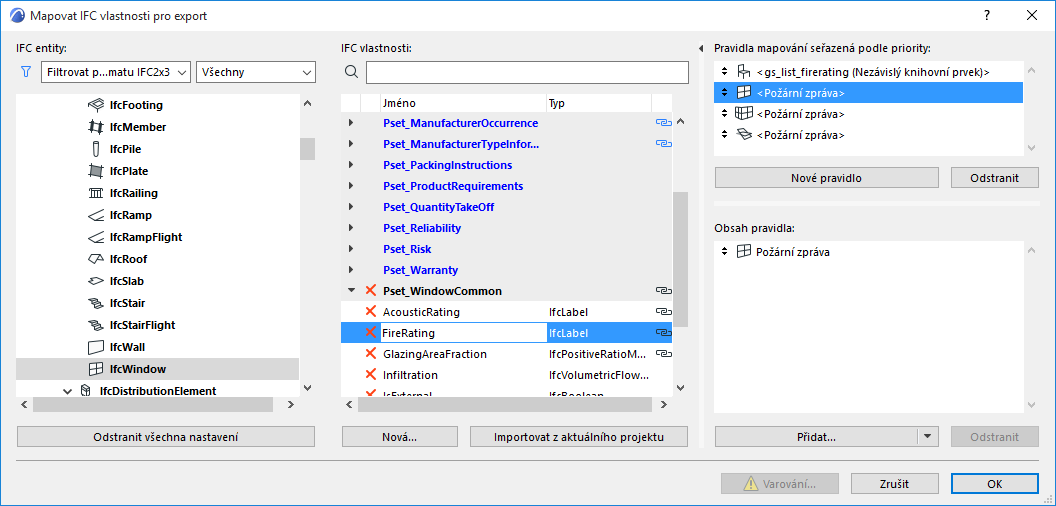Image resolution: width=1056 pixels, height=506 pixels.
Task: Click the red X next to FireRating
Action: coord(370,332)
